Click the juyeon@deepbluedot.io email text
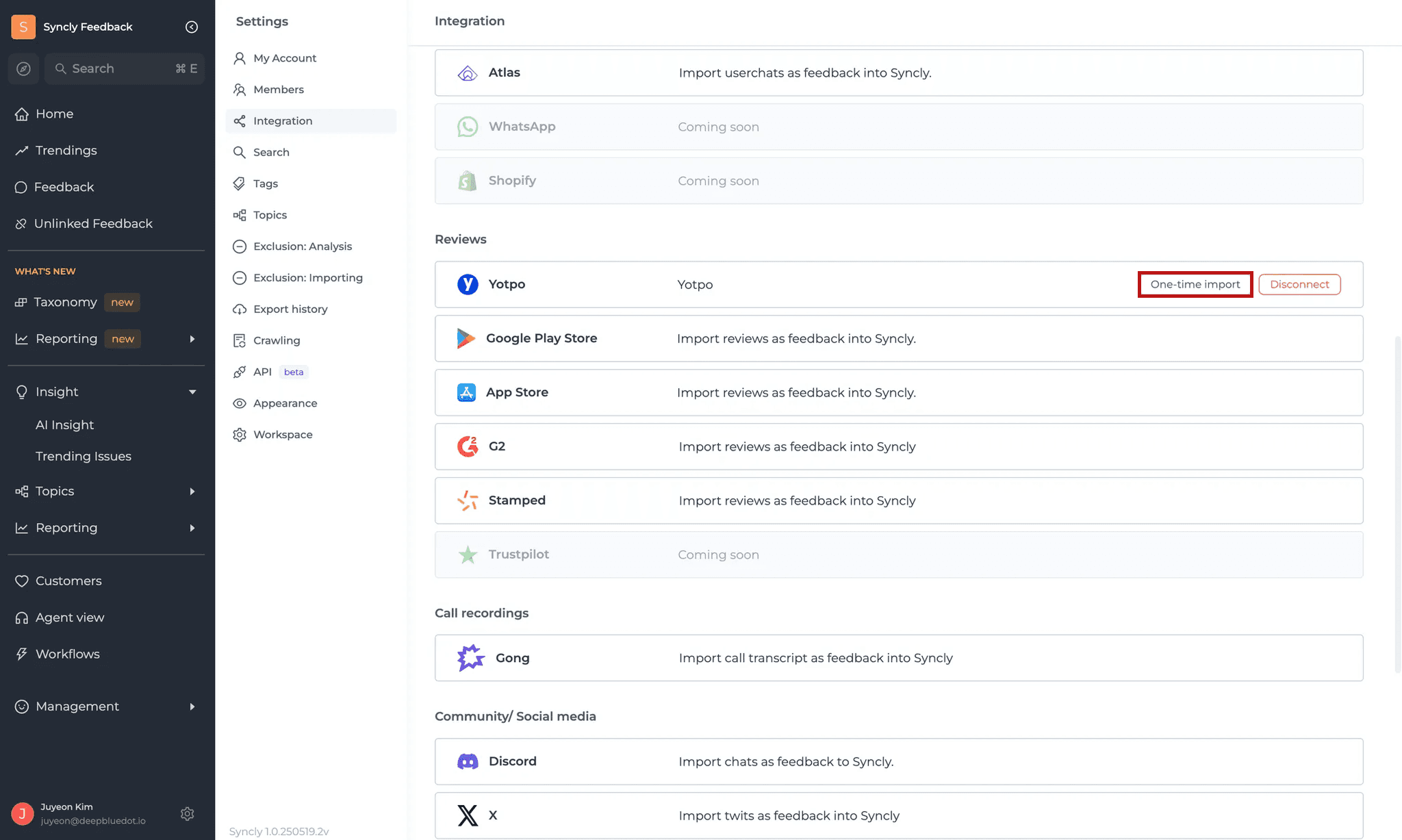 (93, 821)
